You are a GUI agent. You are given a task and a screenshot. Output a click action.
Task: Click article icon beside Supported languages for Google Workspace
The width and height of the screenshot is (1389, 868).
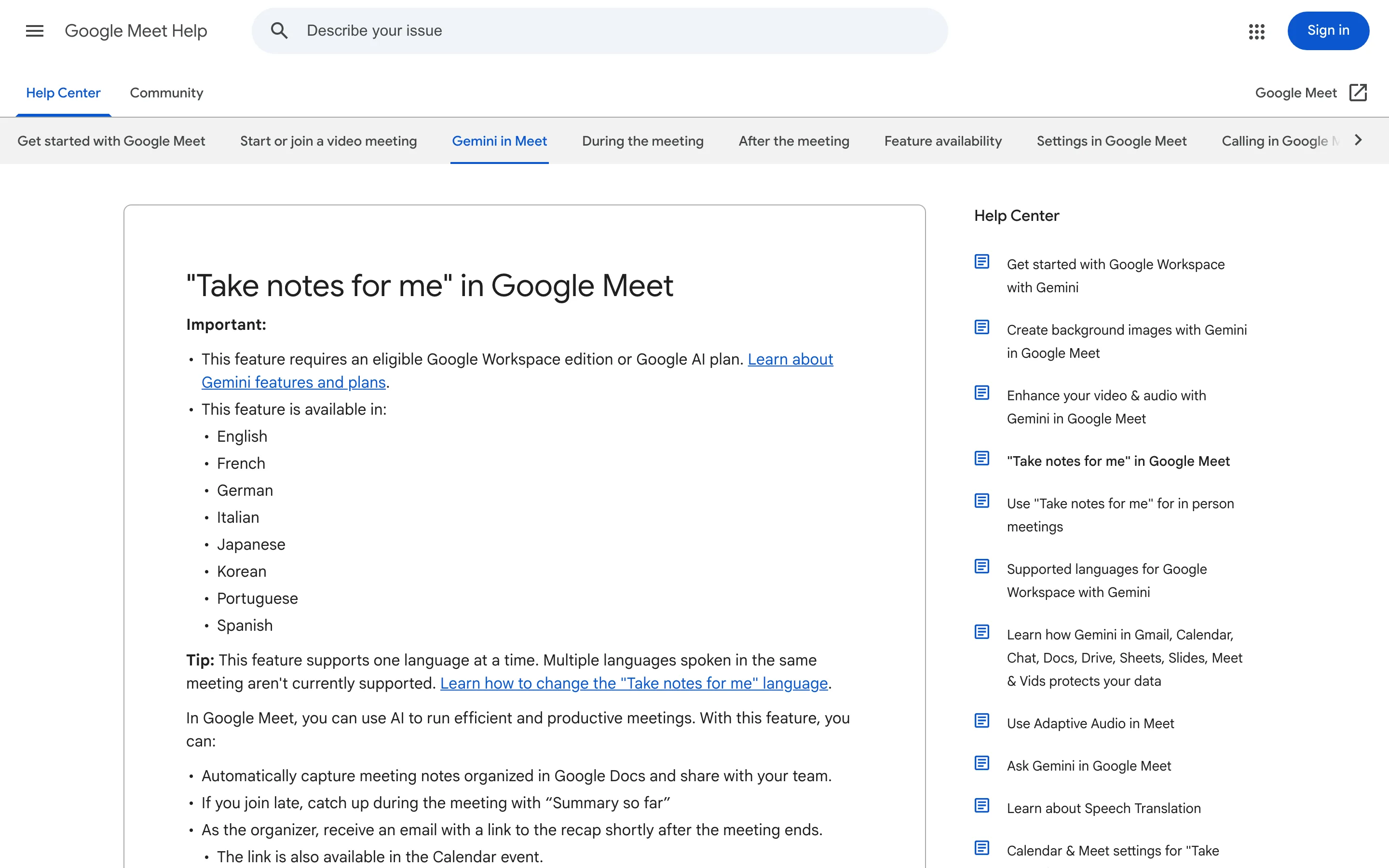coord(981,566)
